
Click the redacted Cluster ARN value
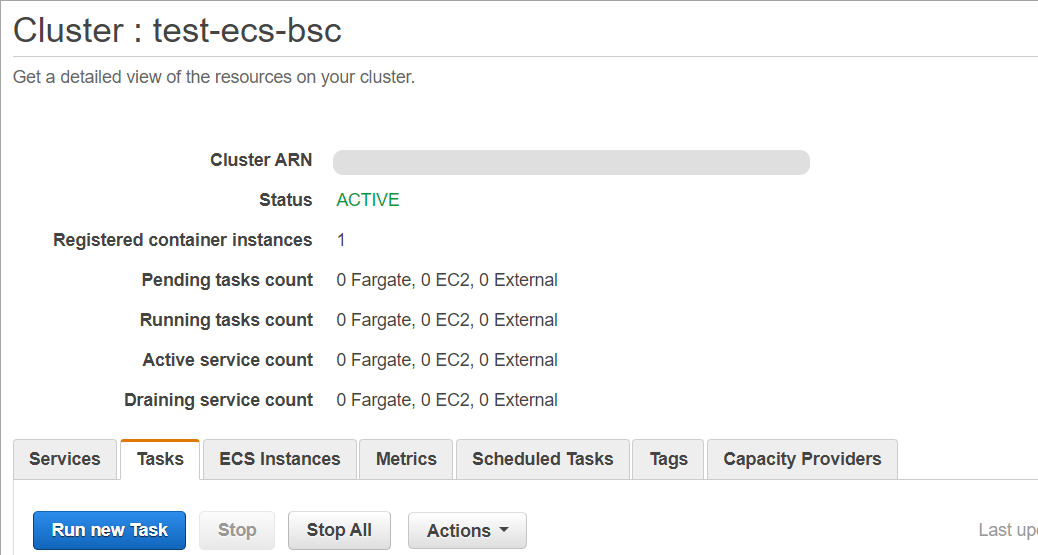(x=571, y=162)
